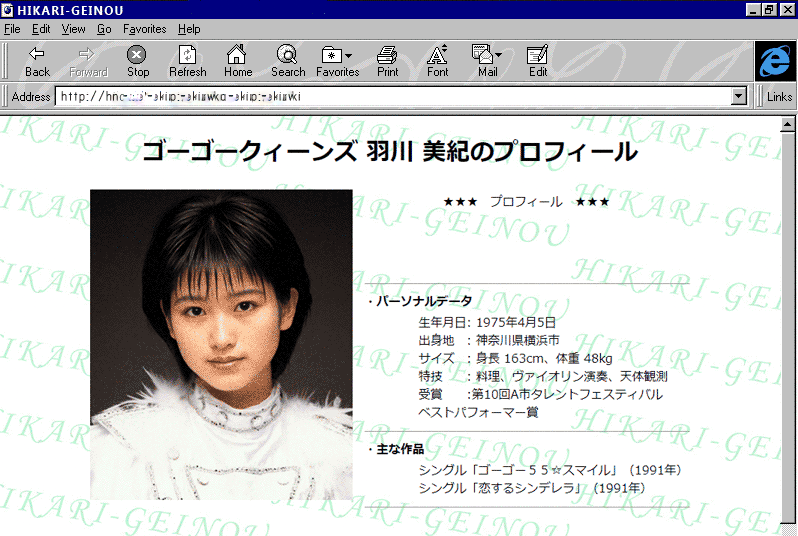Change text size with Font icon

[x=437, y=54]
